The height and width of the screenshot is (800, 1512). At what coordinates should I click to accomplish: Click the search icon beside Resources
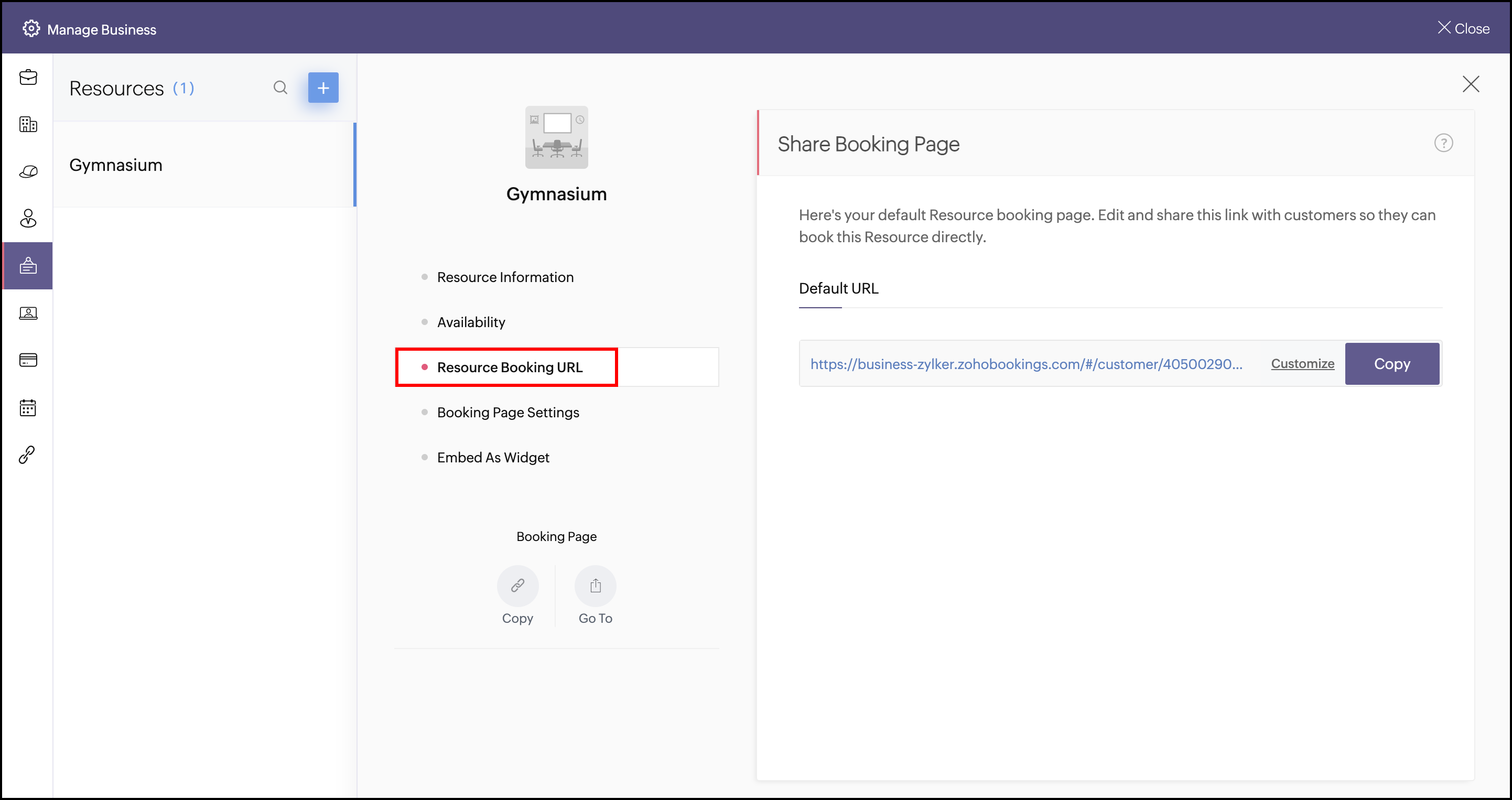coord(280,88)
